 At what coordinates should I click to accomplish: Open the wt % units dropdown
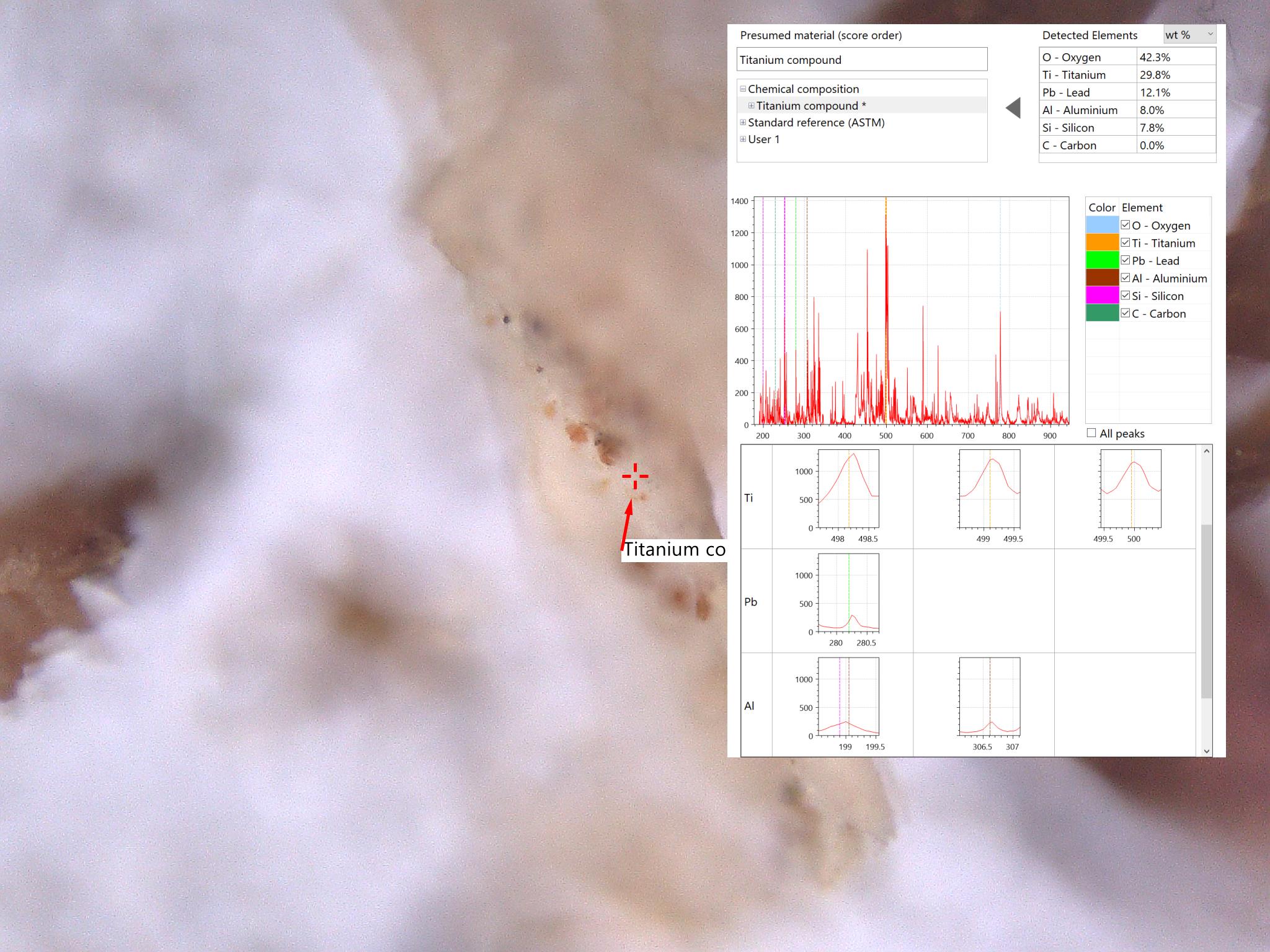tap(1189, 35)
